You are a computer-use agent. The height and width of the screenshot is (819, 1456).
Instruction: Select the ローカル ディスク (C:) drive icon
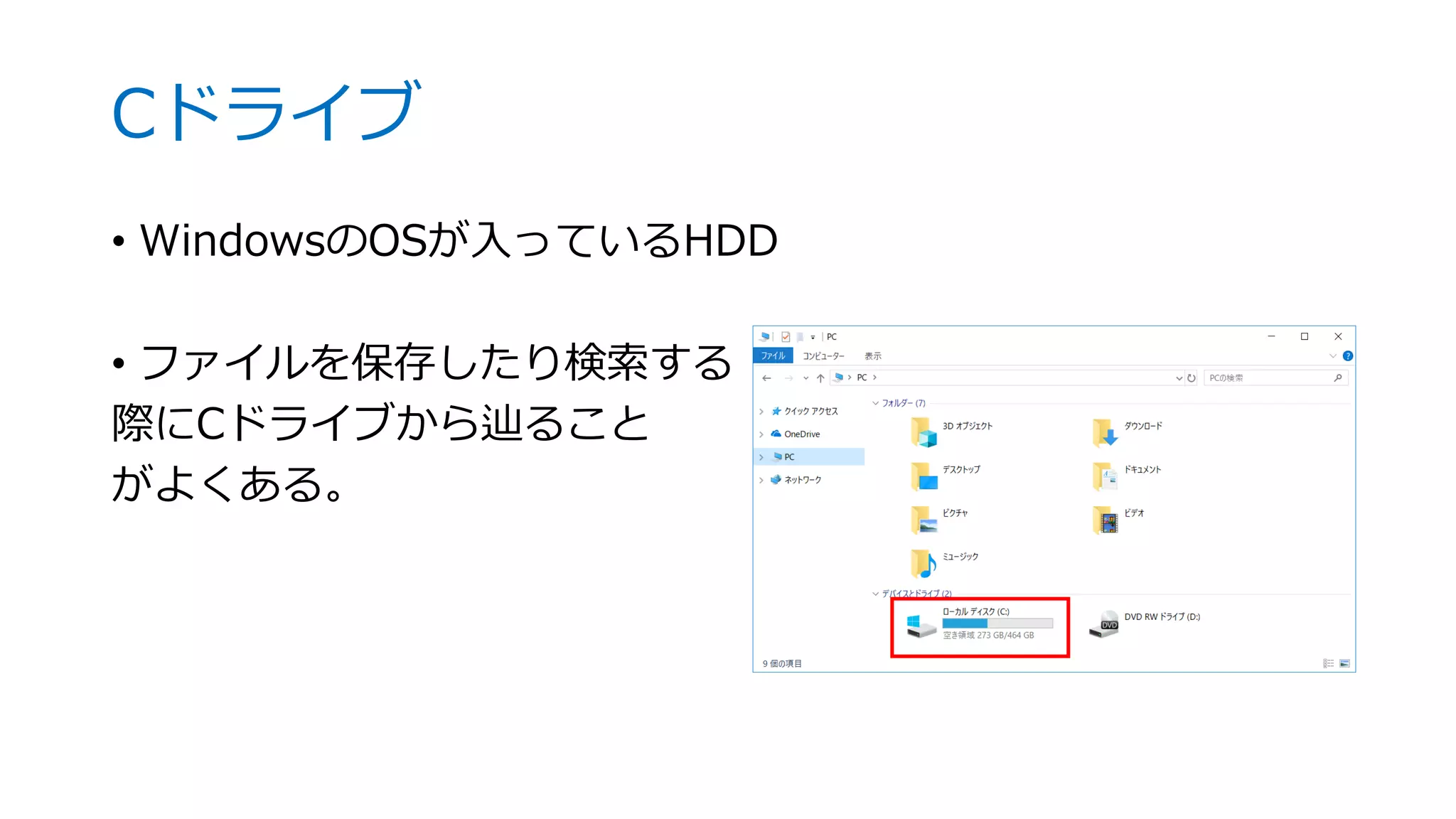921,626
